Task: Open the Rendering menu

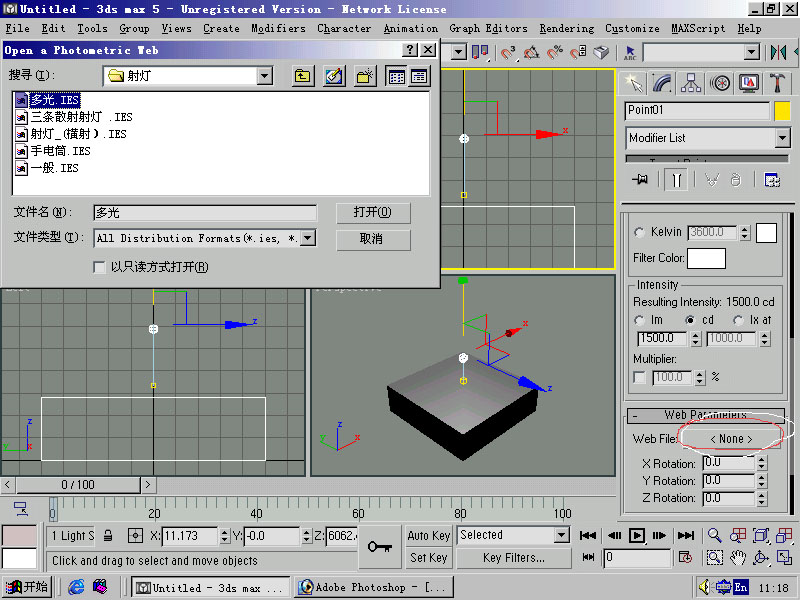Action: 567,29
